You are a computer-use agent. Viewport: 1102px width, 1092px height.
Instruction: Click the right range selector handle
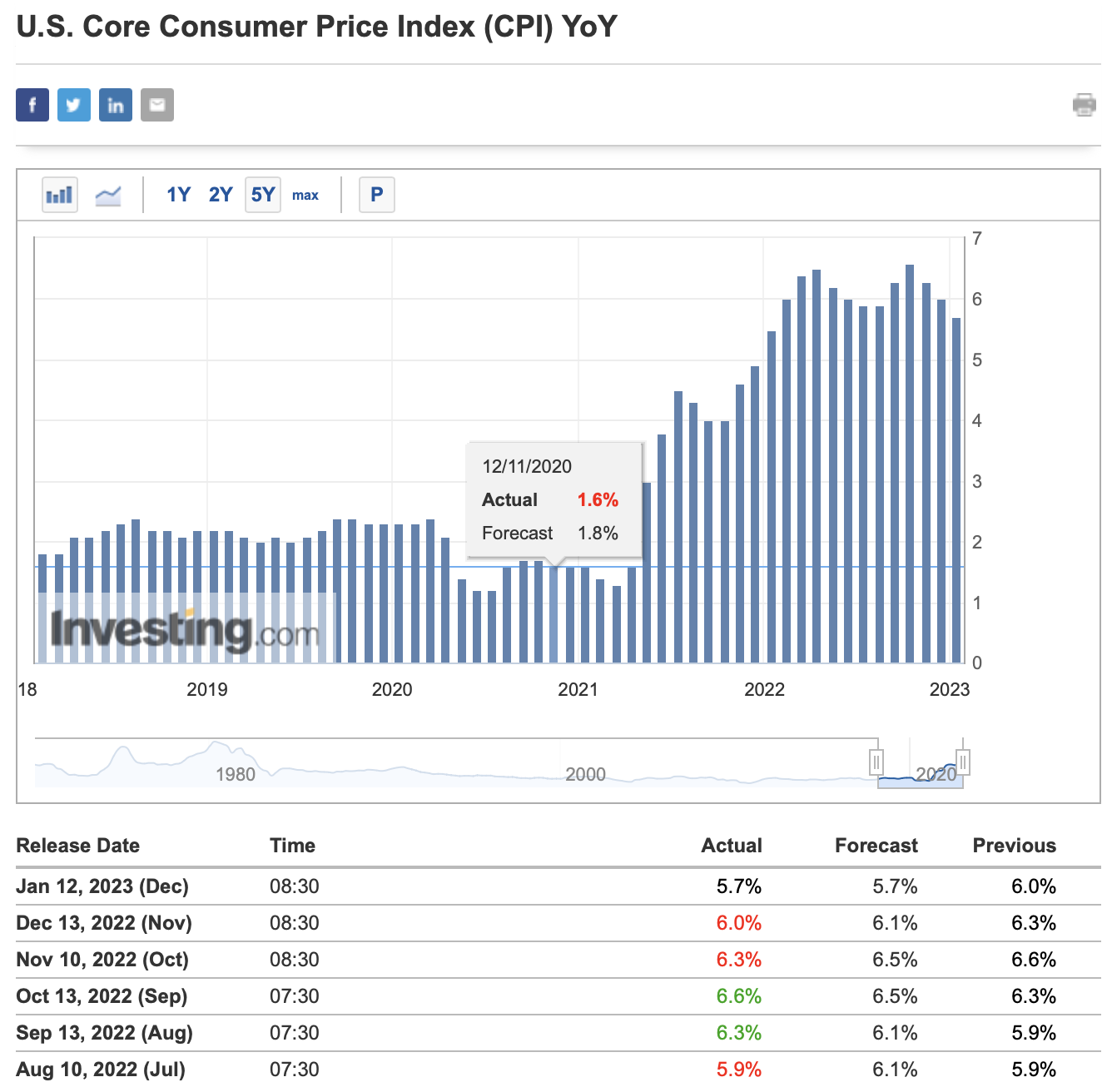(x=962, y=762)
